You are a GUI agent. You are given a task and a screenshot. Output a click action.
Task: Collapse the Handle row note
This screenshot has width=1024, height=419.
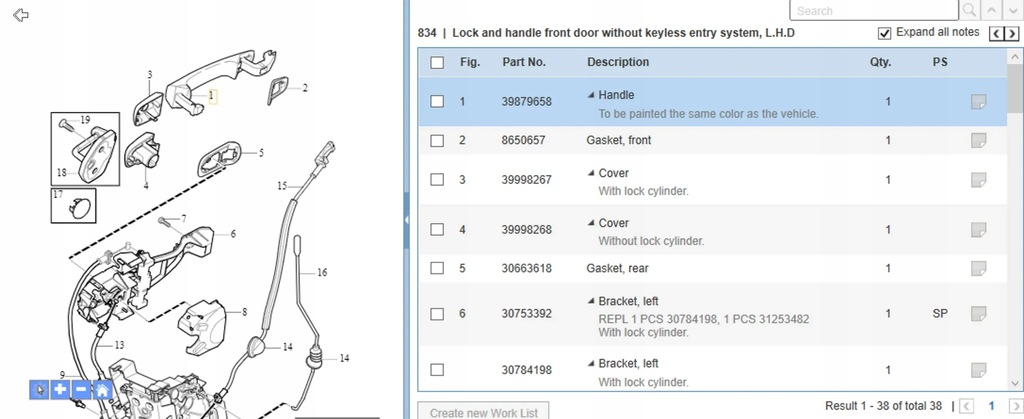(590, 95)
